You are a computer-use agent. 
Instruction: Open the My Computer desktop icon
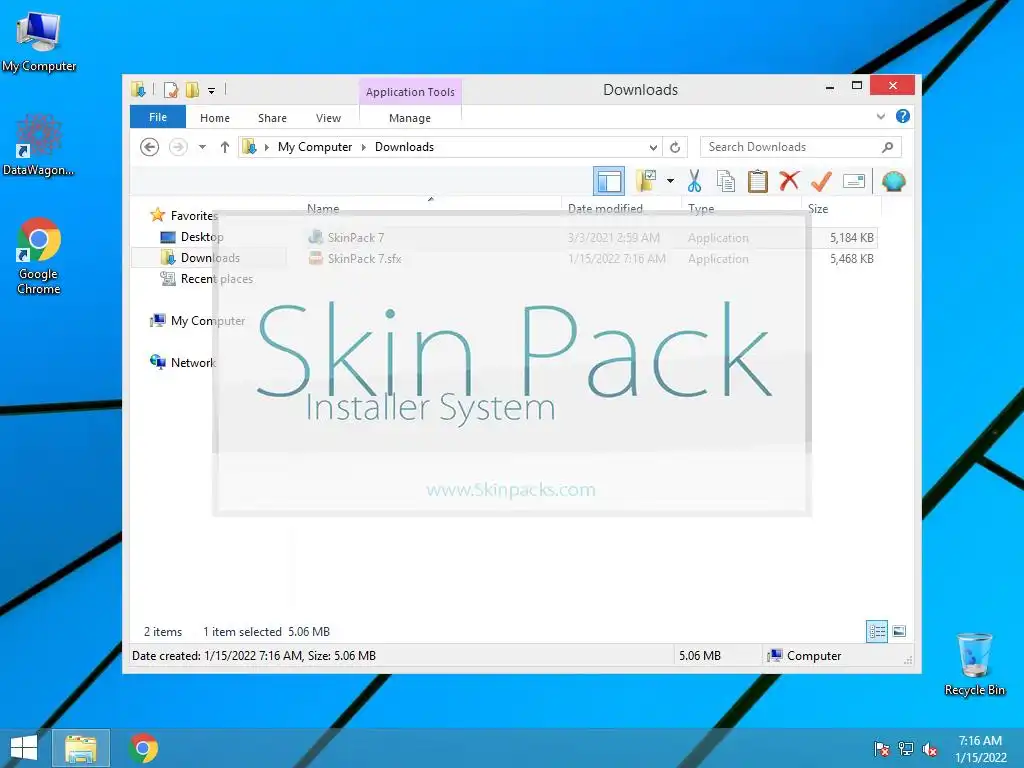(39, 42)
